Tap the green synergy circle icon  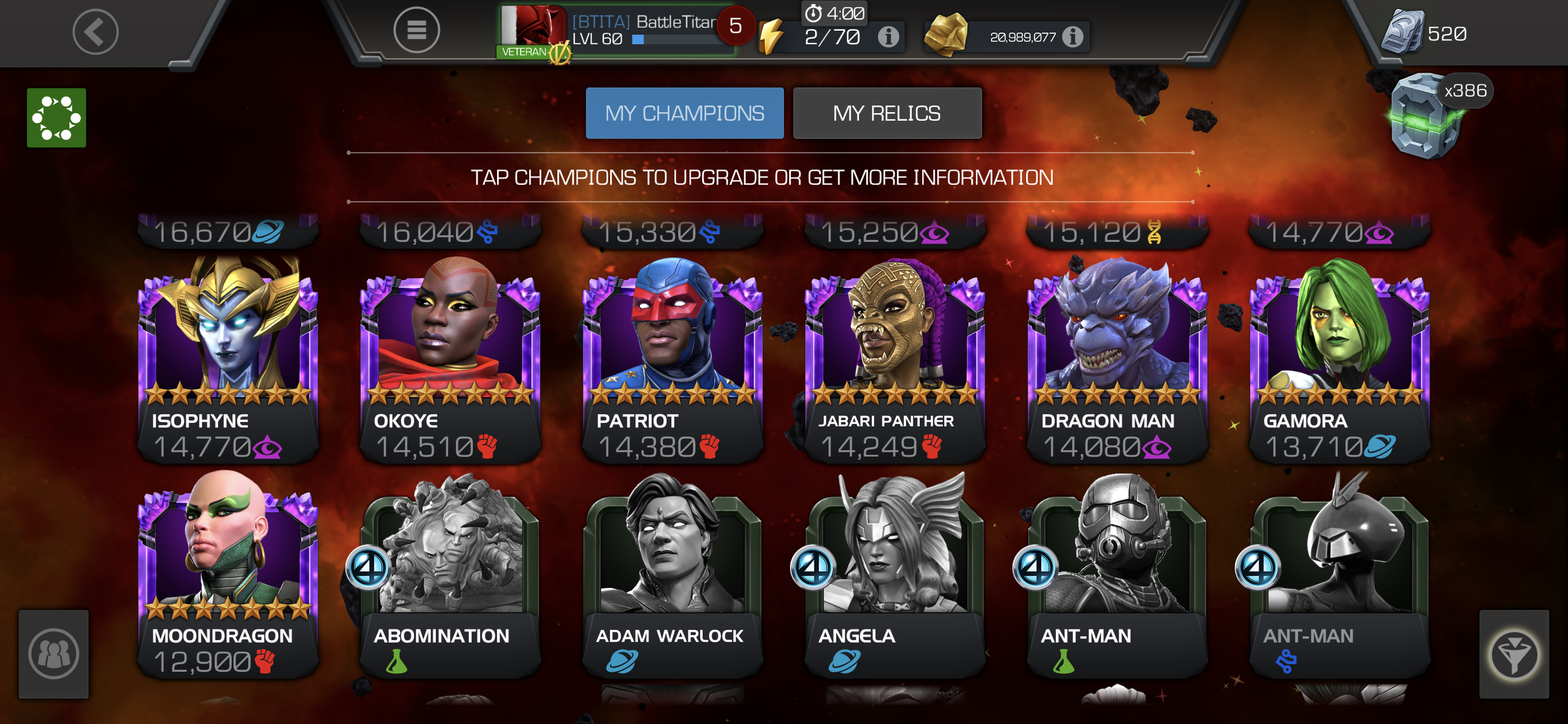coord(56,118)
